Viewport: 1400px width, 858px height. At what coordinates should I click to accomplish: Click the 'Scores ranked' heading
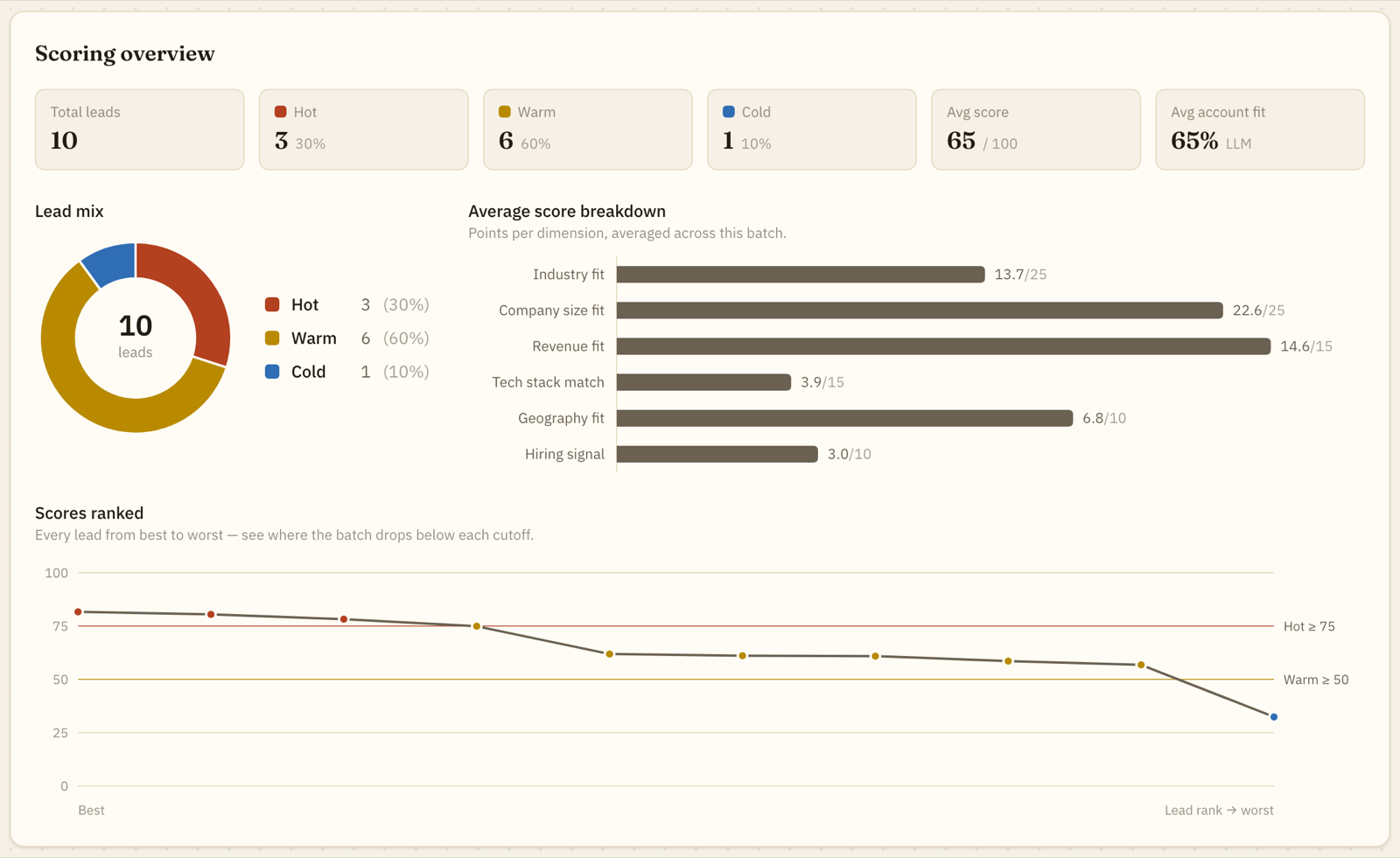click(x=89, y=513)
